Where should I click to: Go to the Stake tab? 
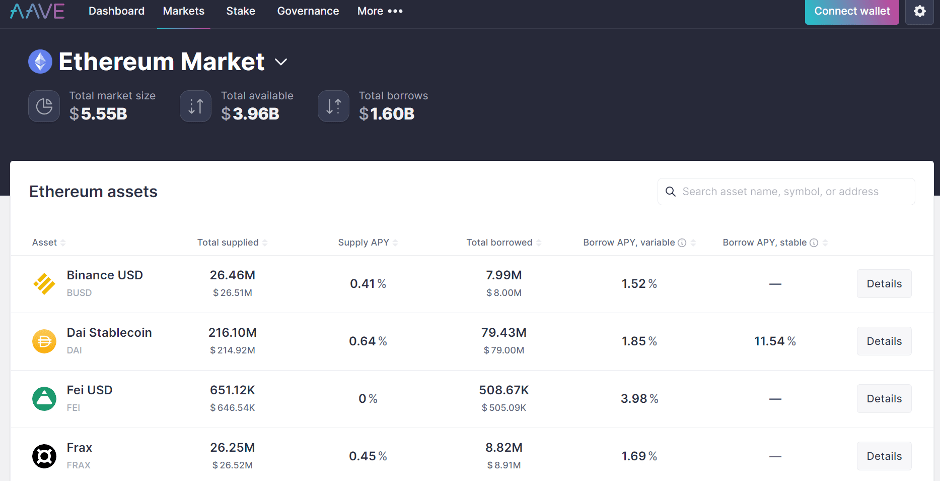tap(241, 11)
